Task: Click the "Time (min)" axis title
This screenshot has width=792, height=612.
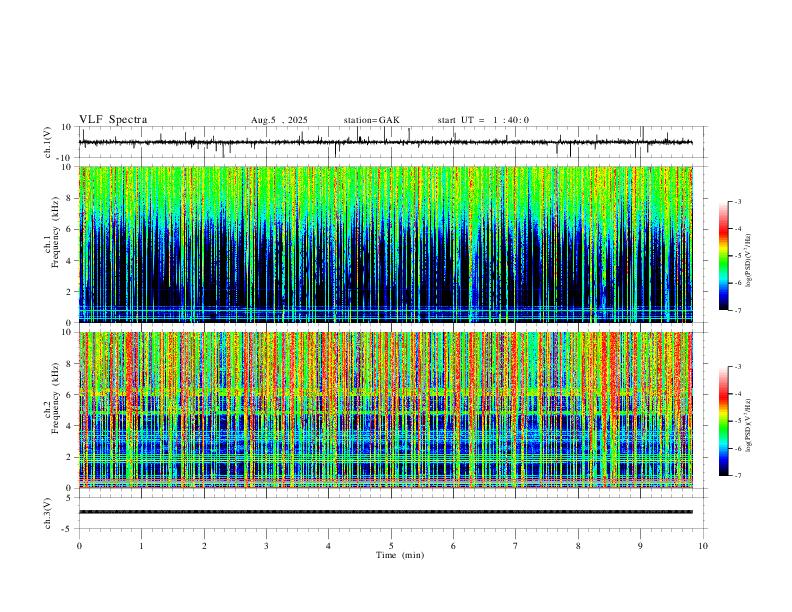Action: [x=400, y=555]
